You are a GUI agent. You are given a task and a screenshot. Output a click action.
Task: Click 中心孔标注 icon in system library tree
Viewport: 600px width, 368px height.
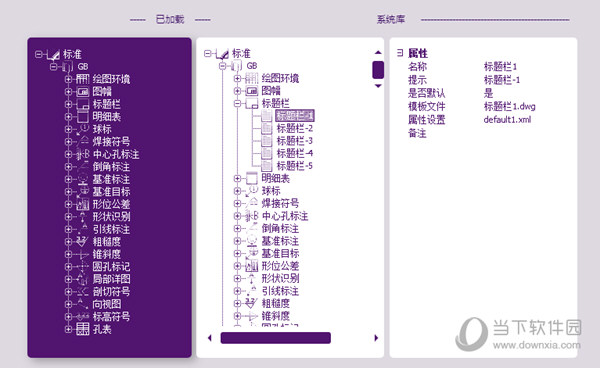point(251,216)
